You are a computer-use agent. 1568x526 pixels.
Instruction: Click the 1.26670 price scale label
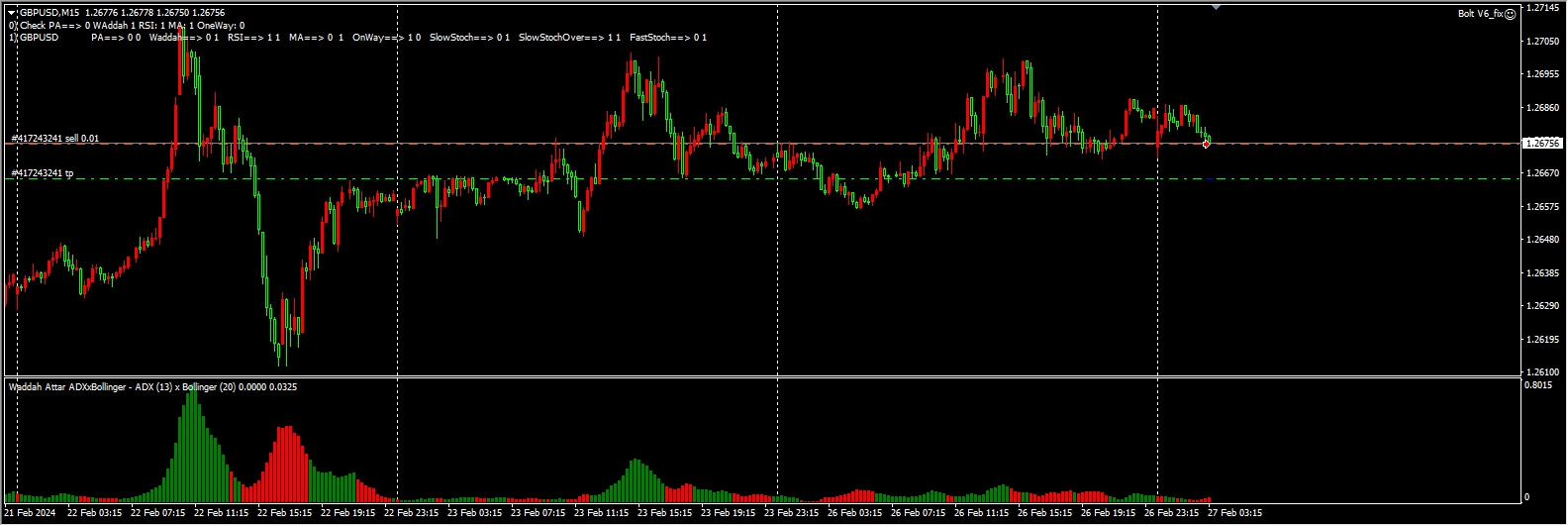click(x=1542, y=173)
